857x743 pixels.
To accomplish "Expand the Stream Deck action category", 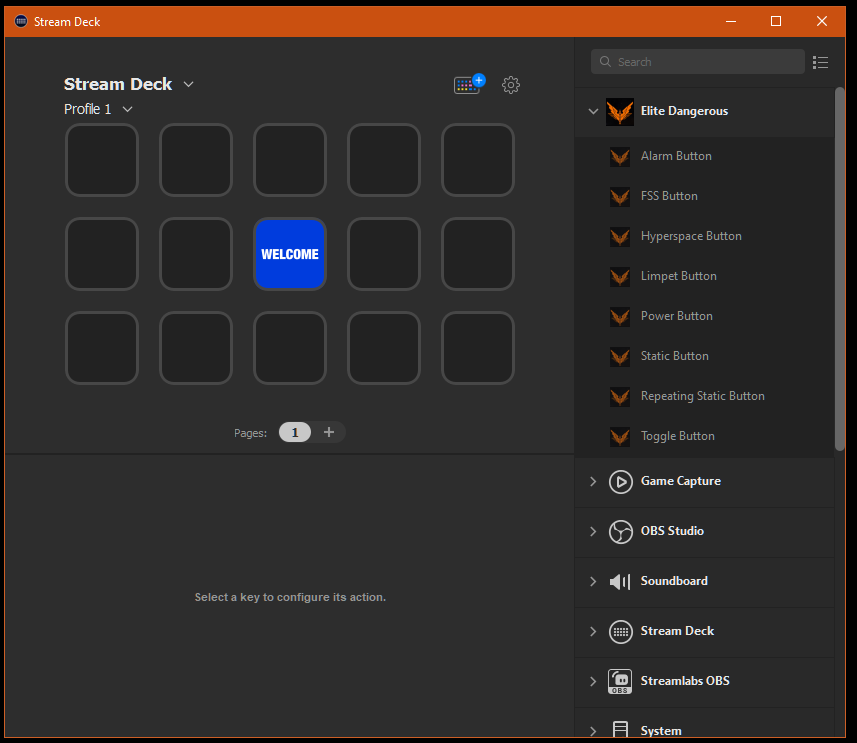I will [593, 631].
